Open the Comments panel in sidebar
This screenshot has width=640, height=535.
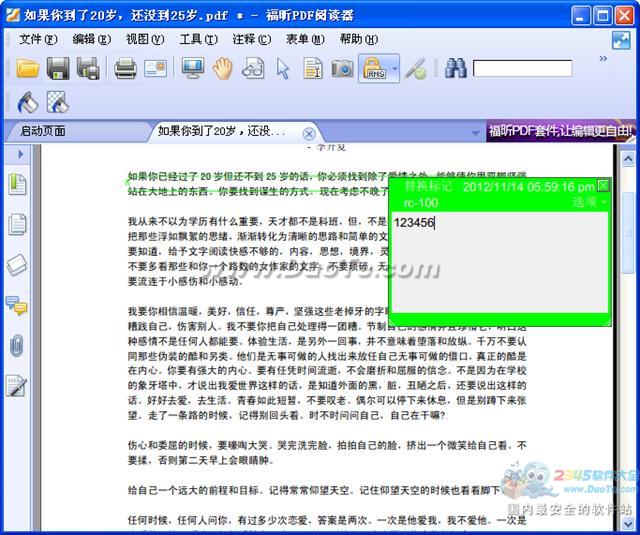[17, 306]
